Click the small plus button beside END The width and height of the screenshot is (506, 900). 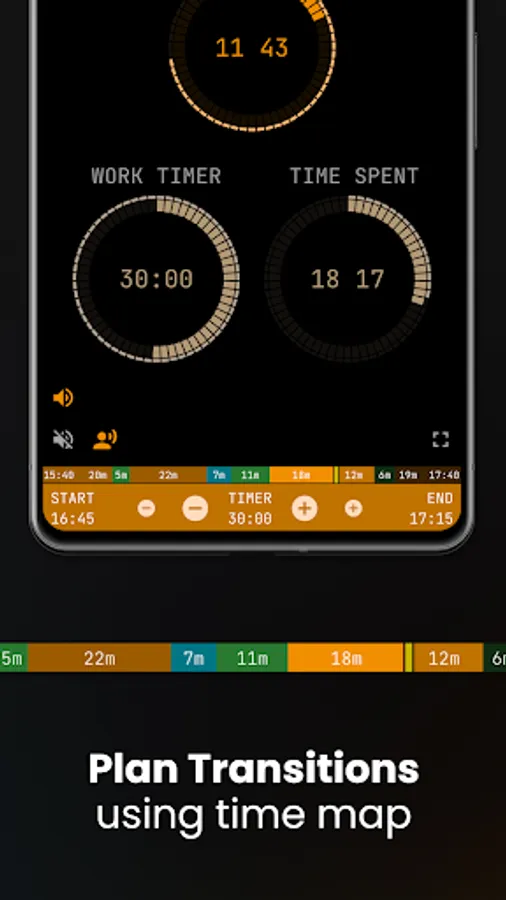coord(353,508)
